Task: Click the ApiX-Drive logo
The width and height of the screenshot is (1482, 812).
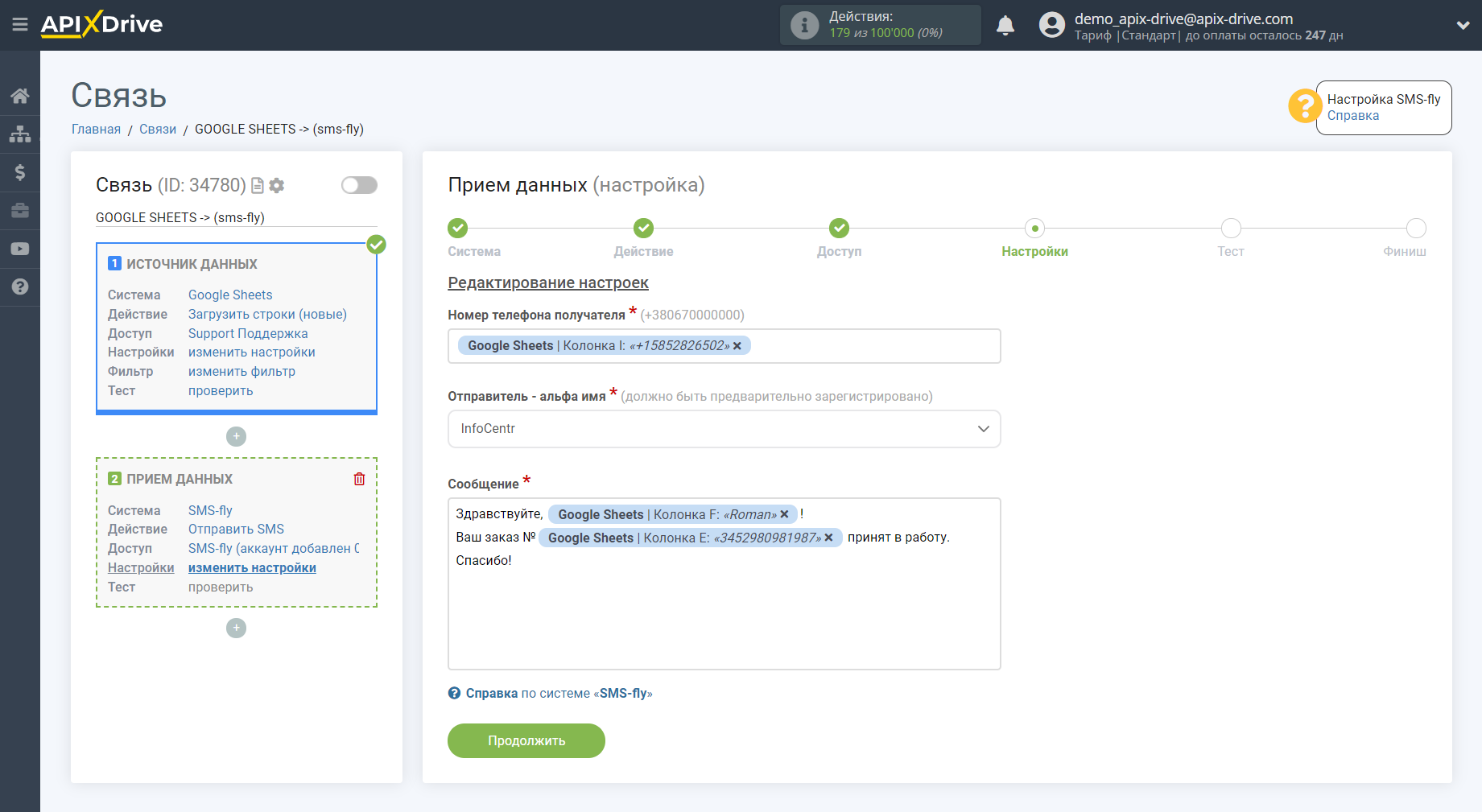Action: click(101, 24)
